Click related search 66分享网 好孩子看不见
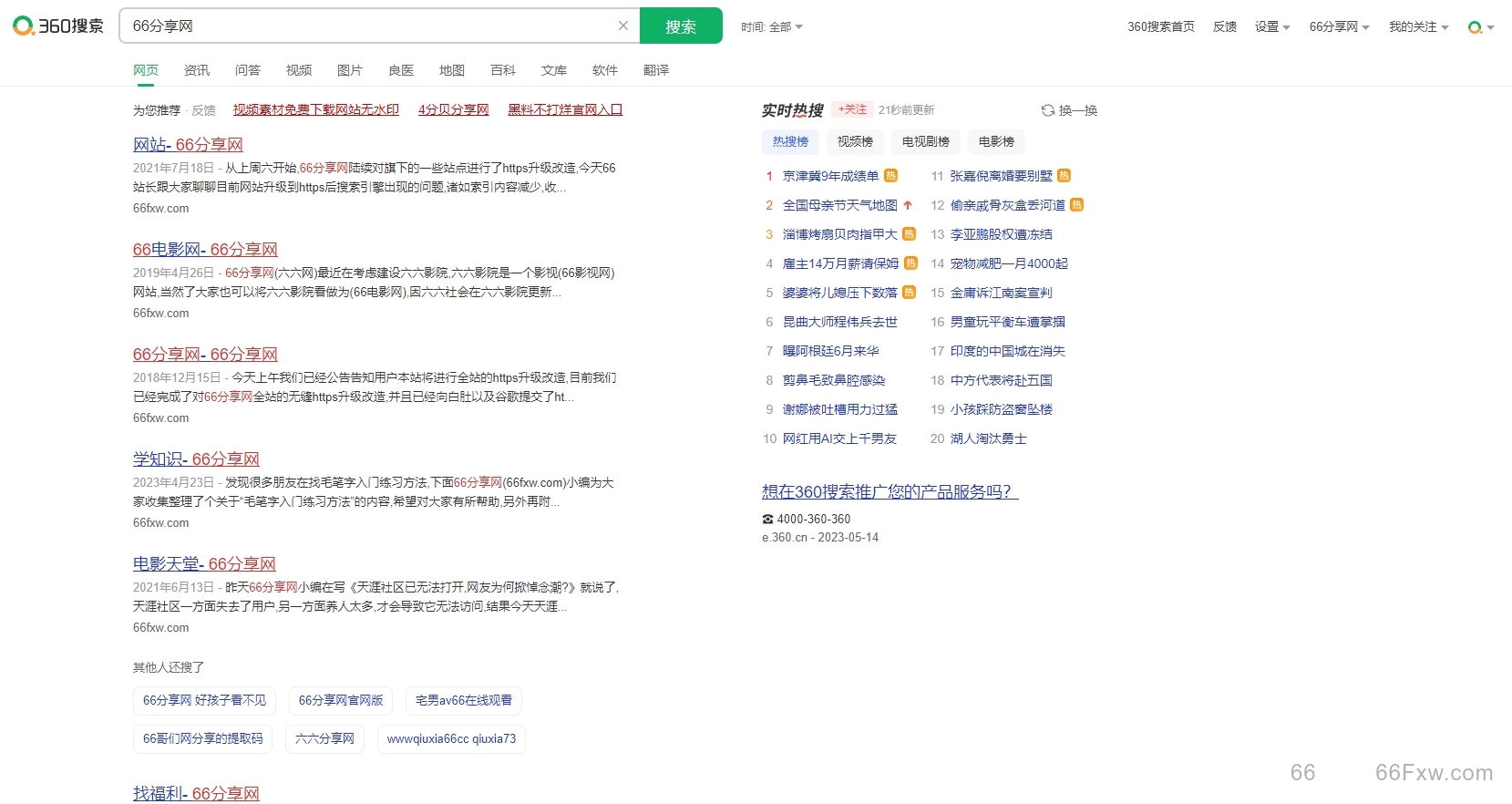Viewport: 1512px width, 804px height. [205, 700]
